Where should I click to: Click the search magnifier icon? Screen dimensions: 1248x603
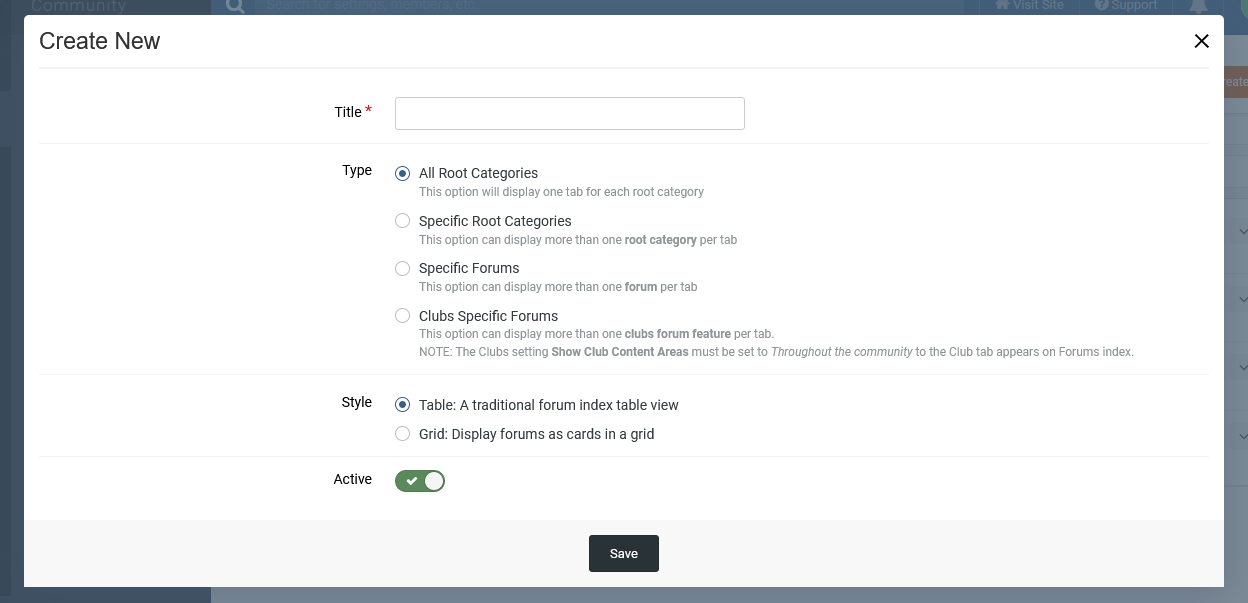click(x=235, y=6)
